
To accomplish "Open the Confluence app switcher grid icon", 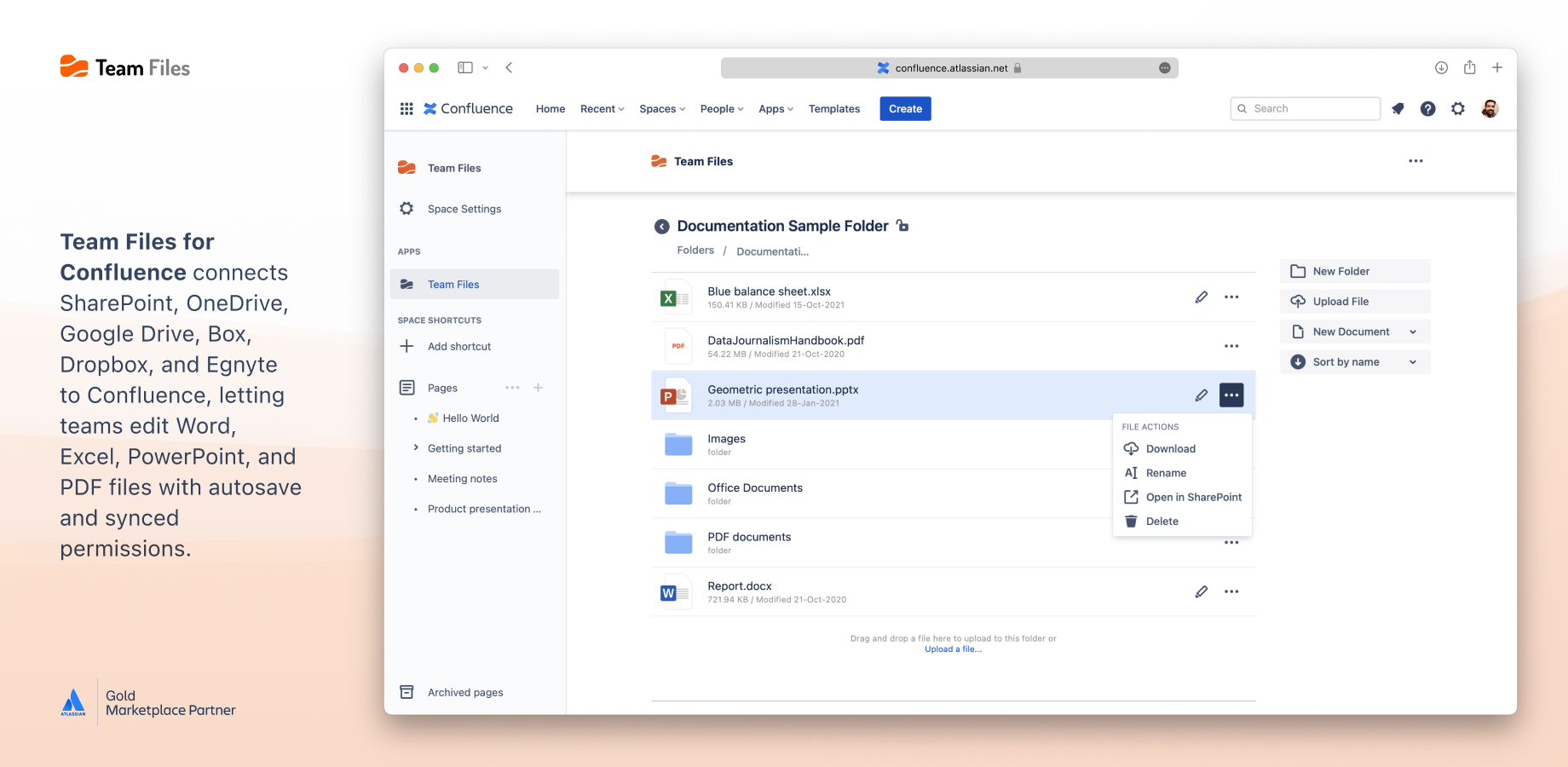I will 406,109.
